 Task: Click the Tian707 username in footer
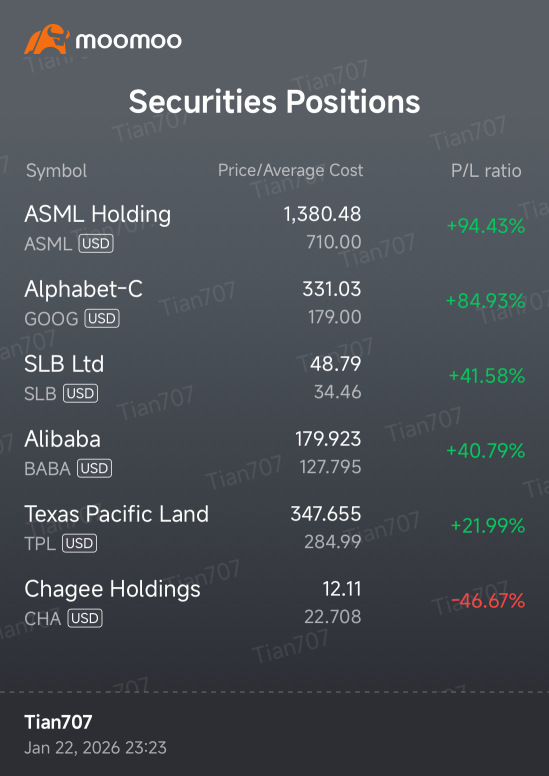pyautogui.click(x=58, y=722)
